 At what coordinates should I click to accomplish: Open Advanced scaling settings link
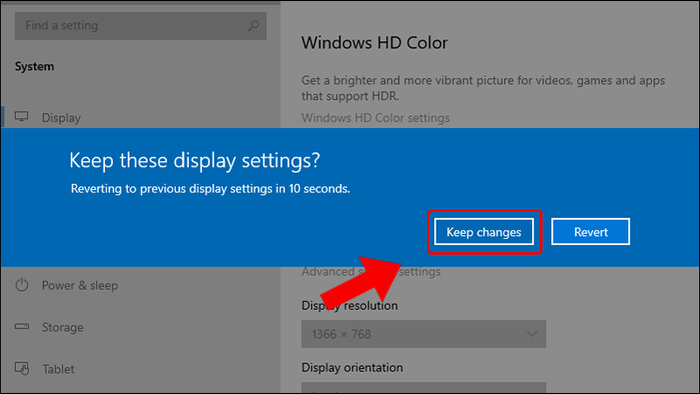[x=371, y=271]
